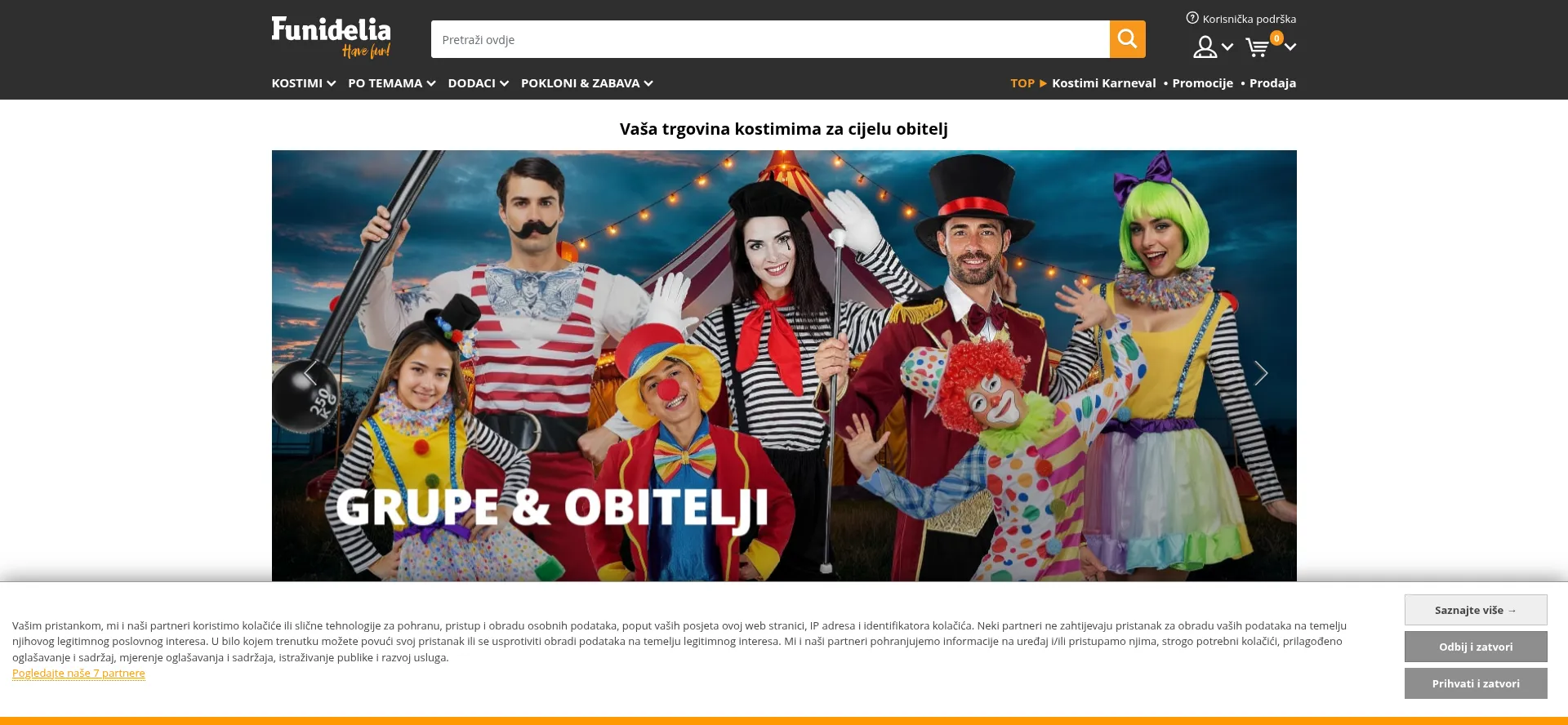Screen dimensions: 1568x725
Task: Open the user account icon
Action: 1205,47
